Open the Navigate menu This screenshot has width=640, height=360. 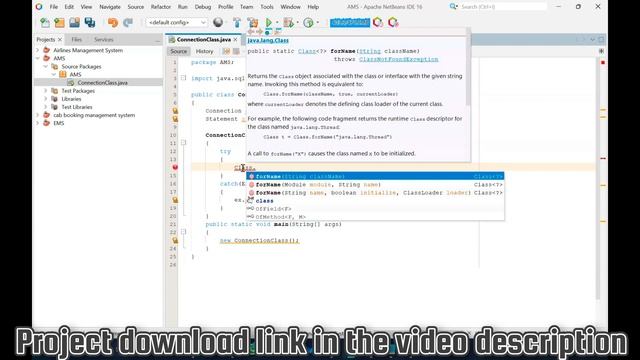[110, 7]
